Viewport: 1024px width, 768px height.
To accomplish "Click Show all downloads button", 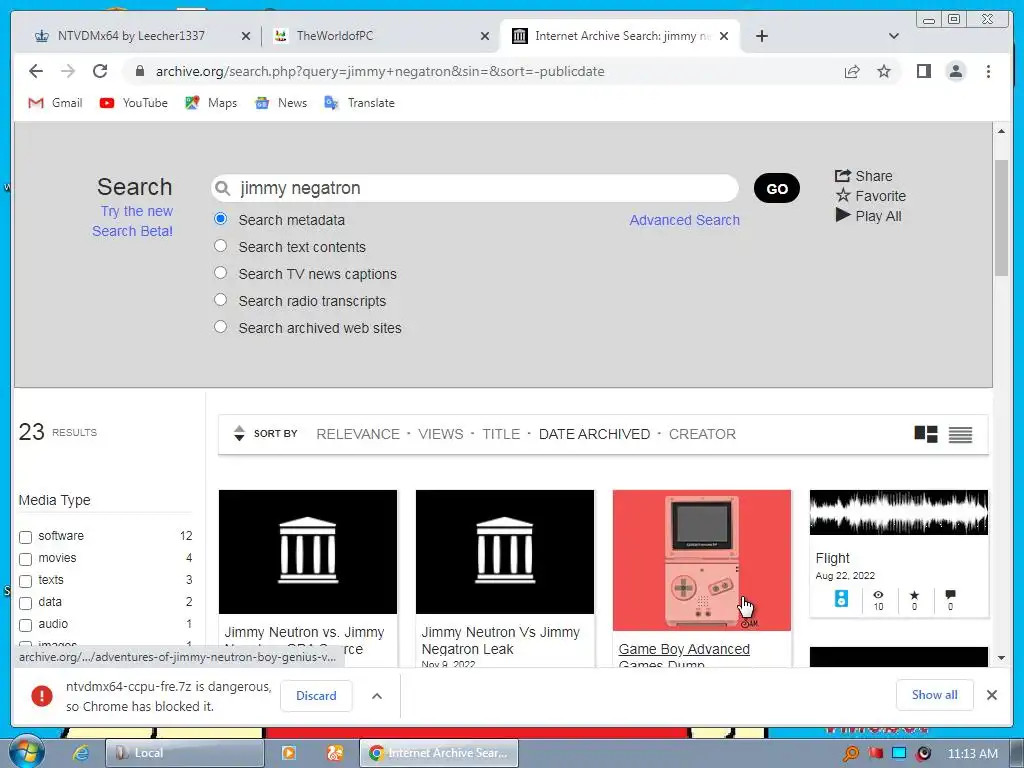I will pos(935,695).
